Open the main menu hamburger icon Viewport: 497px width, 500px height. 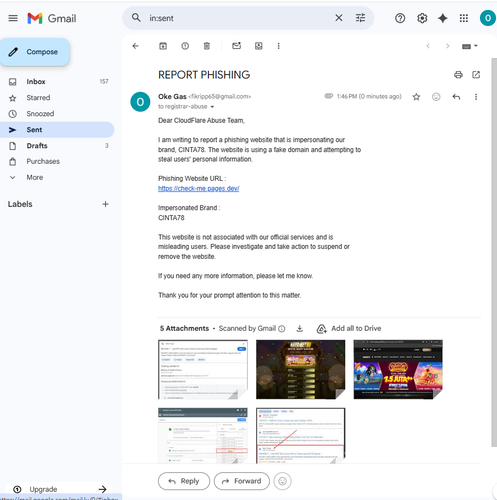13,18
